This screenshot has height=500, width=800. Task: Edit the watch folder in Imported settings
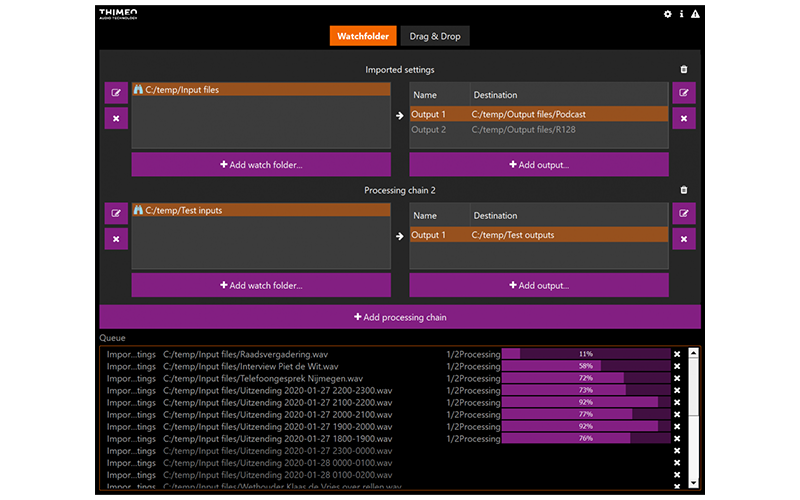(x=116, y=93)
